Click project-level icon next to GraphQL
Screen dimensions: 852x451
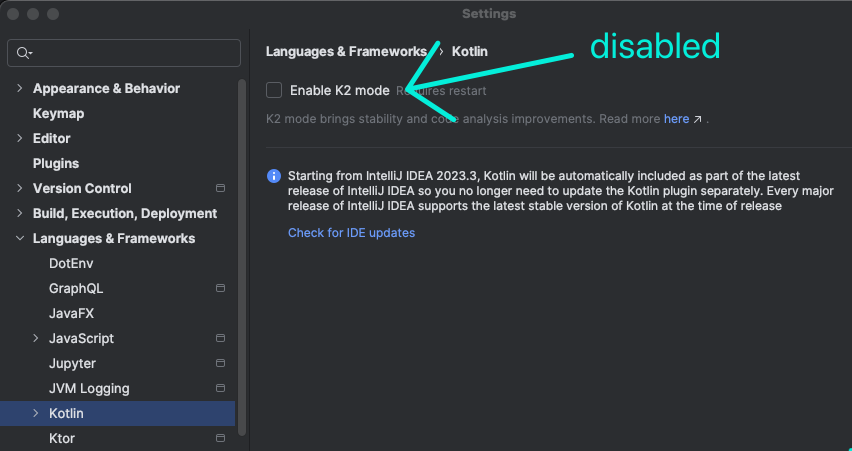pos(220,288)
